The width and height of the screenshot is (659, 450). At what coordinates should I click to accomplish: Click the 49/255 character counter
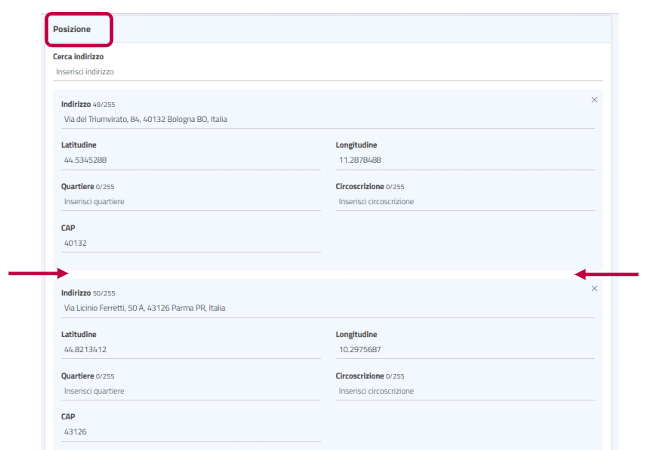point(103,104)
